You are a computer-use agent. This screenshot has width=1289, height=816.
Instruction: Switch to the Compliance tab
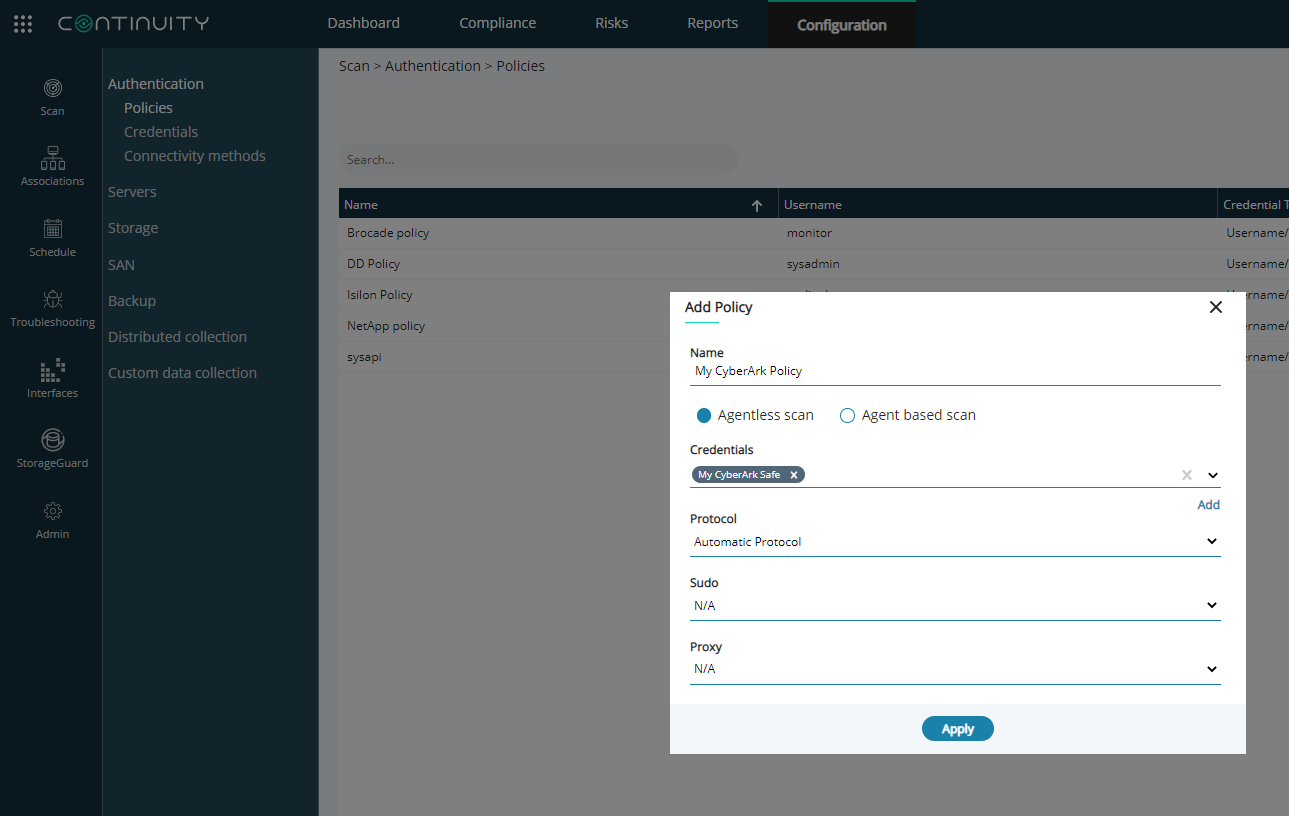click(497, 23)
